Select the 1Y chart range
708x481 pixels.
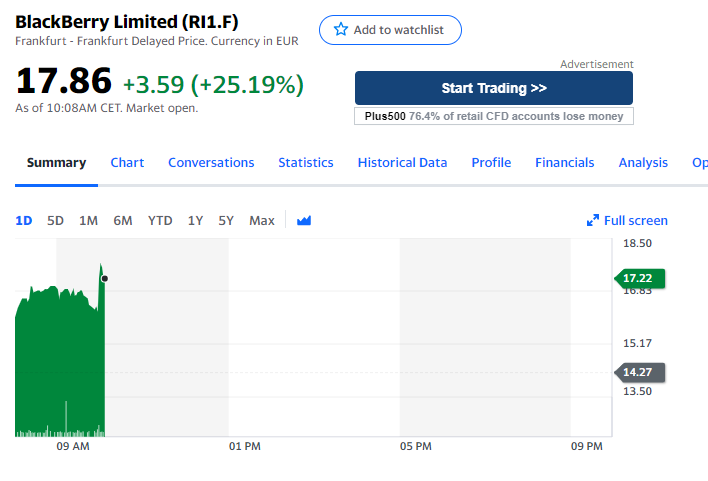click(x=196, y=220)
